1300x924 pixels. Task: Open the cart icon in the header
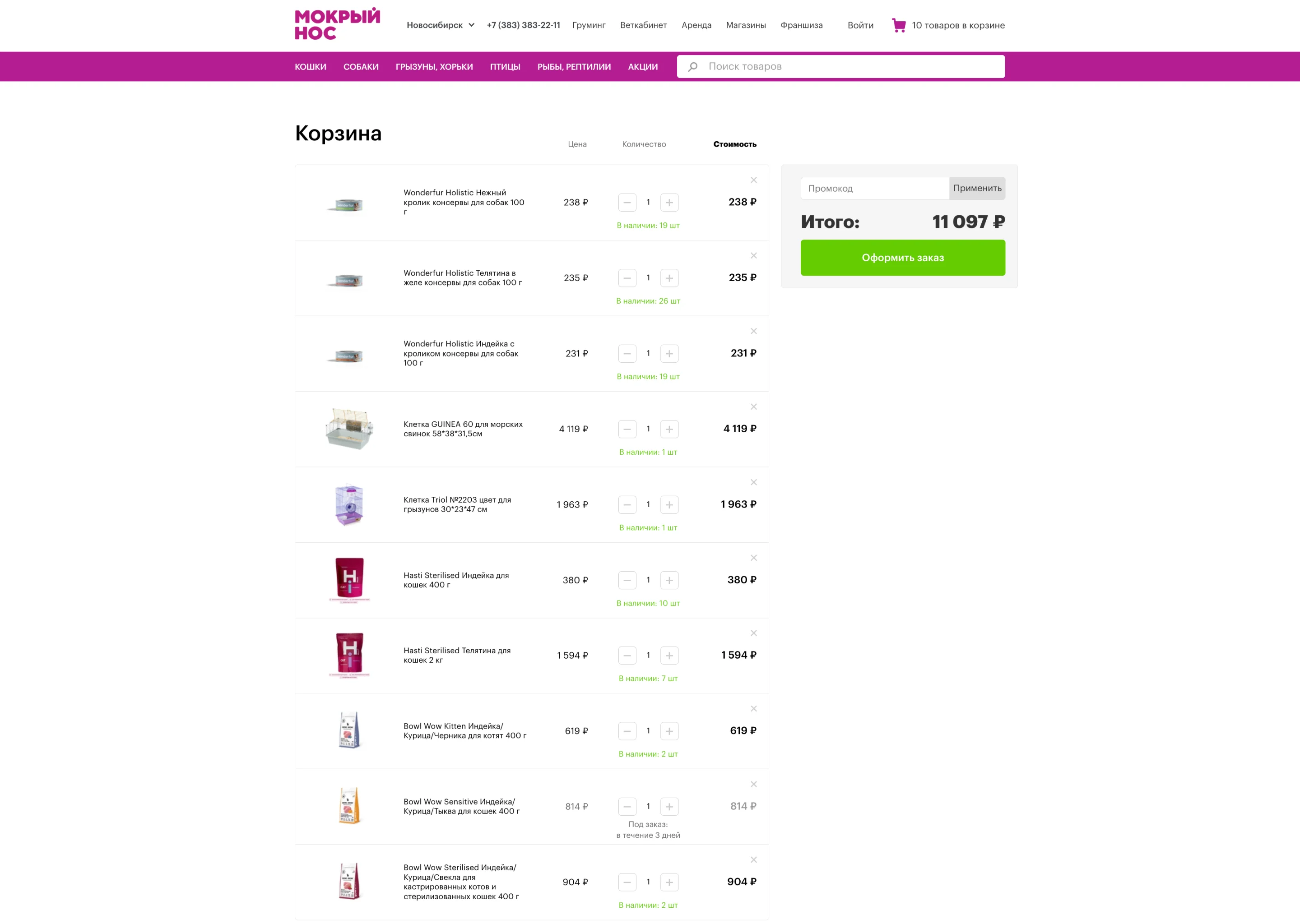[x=899, y=25]
